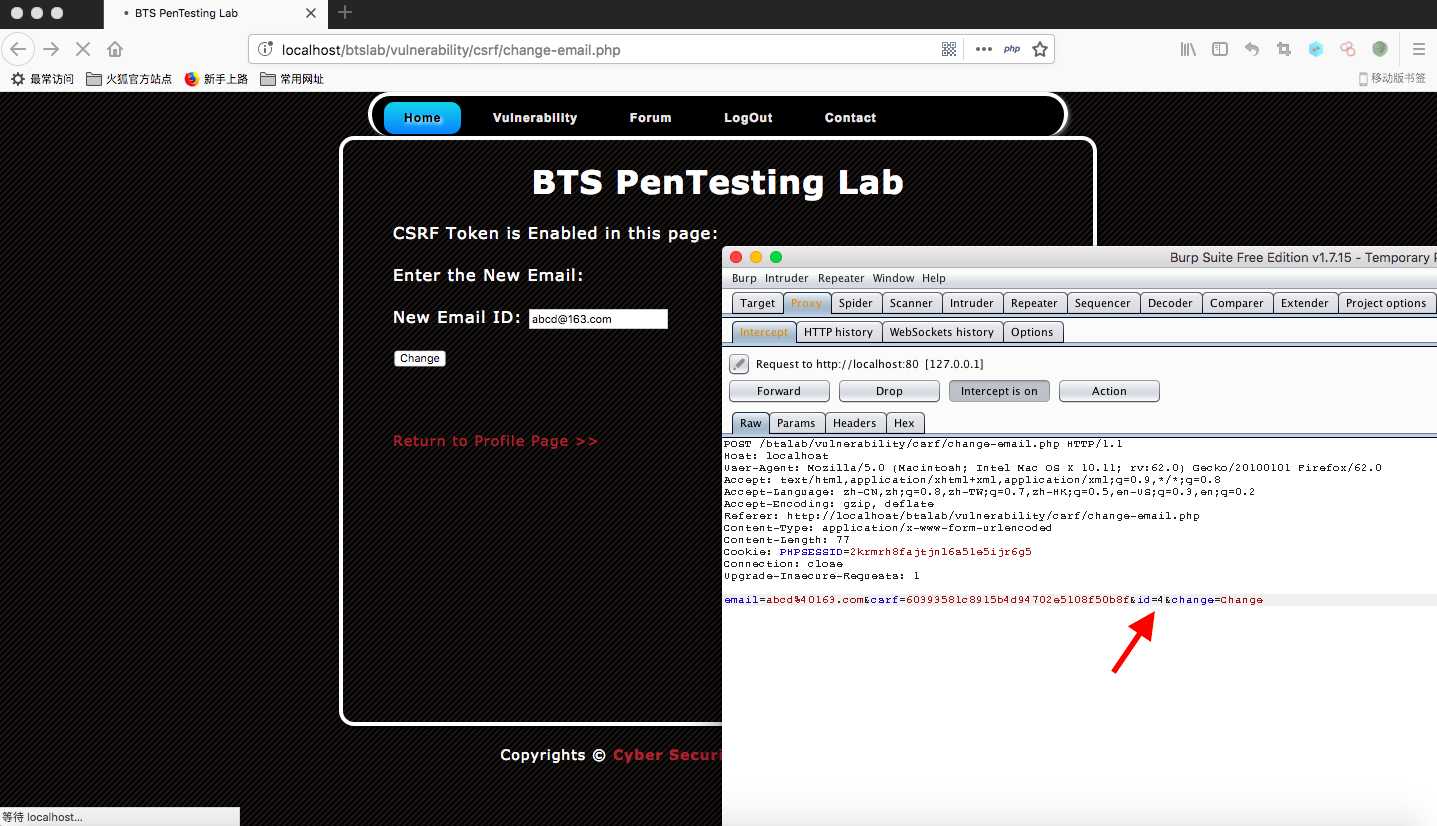
Task: Select Hex request view tab
Action: coord(904,423)
